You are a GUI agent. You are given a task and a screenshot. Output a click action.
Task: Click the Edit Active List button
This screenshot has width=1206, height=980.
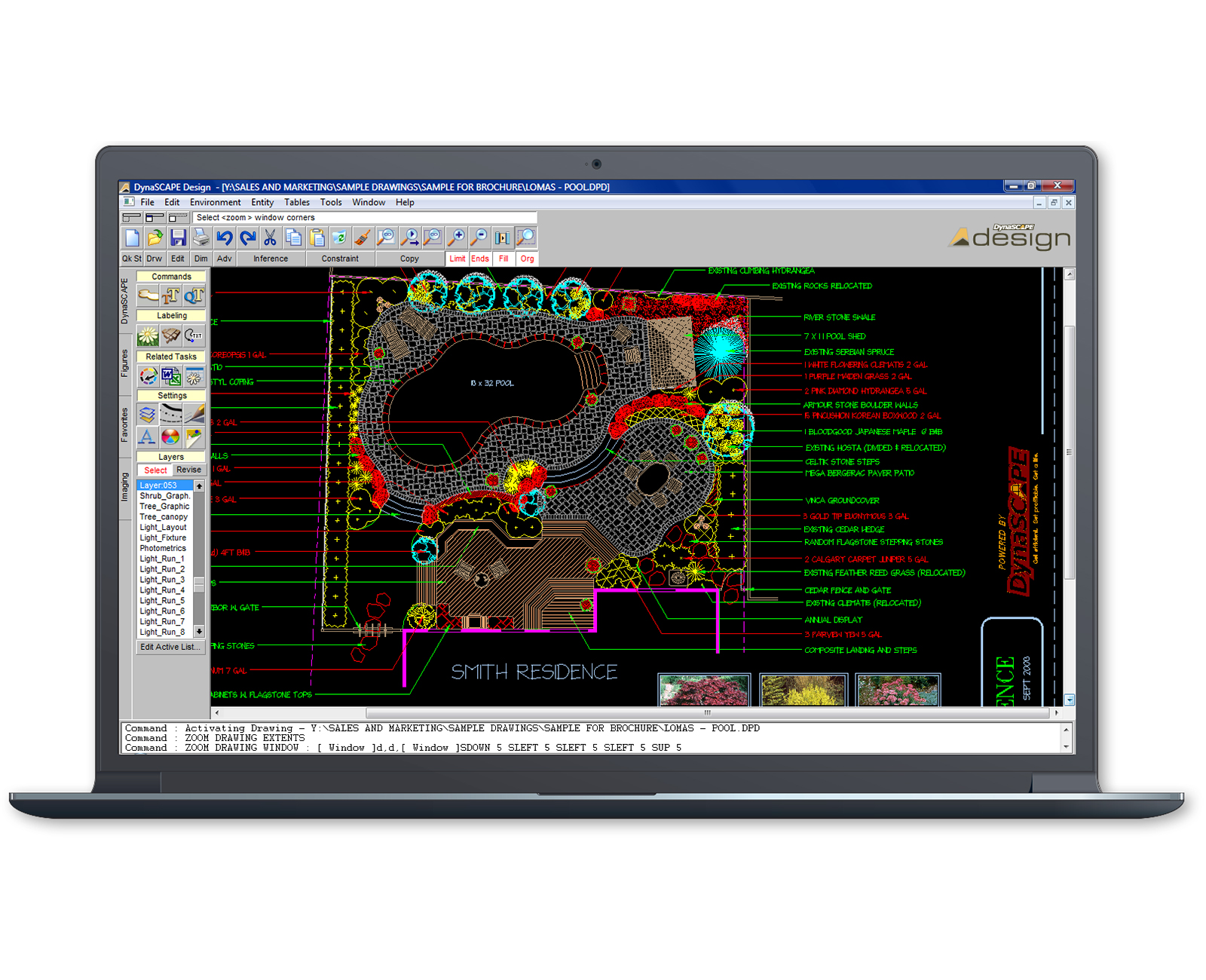pos(170,647)
